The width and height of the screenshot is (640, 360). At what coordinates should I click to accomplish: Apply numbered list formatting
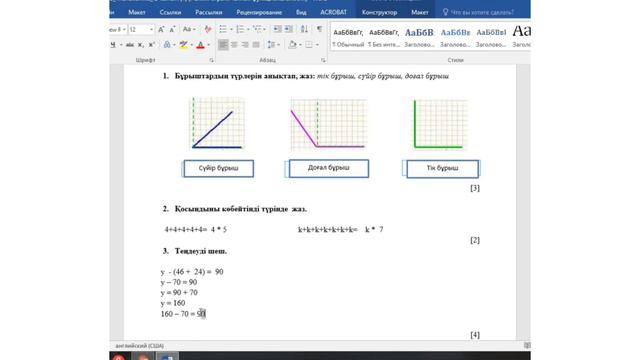click(x=240, y=29)
